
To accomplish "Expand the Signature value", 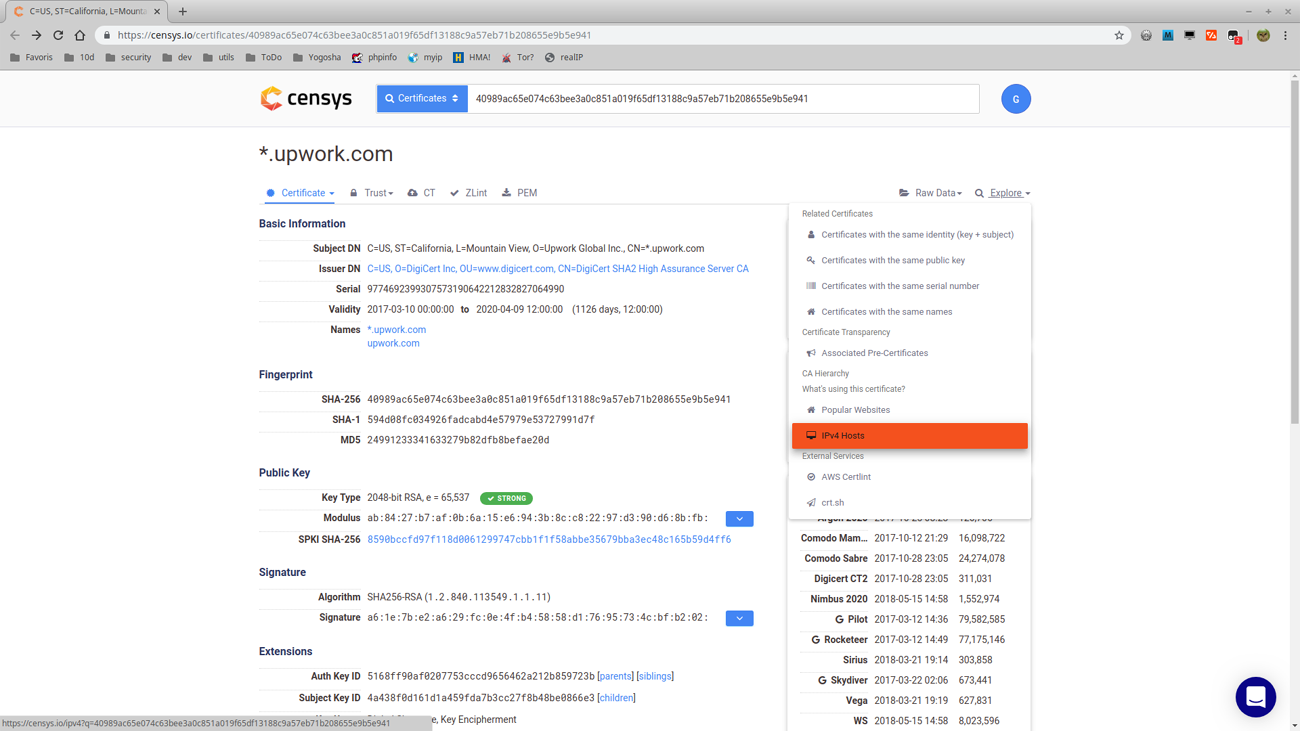I will 739,618.
